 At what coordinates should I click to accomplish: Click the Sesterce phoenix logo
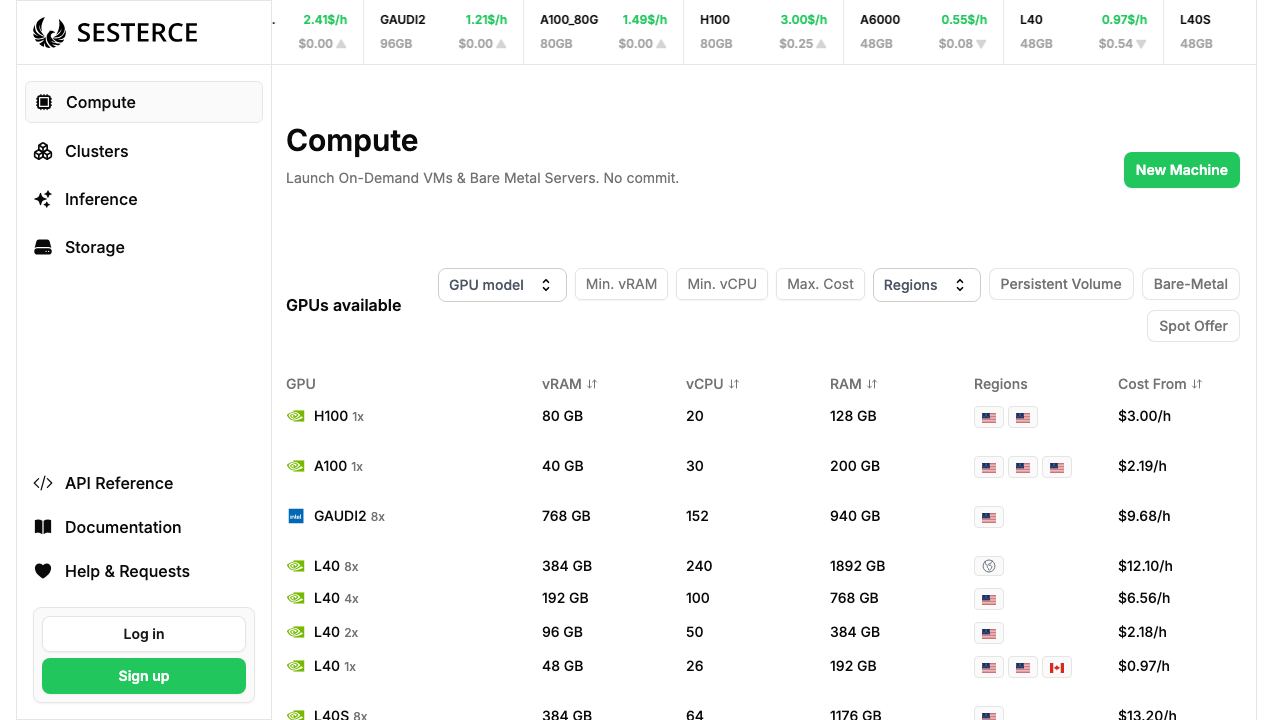coord(49,32)
